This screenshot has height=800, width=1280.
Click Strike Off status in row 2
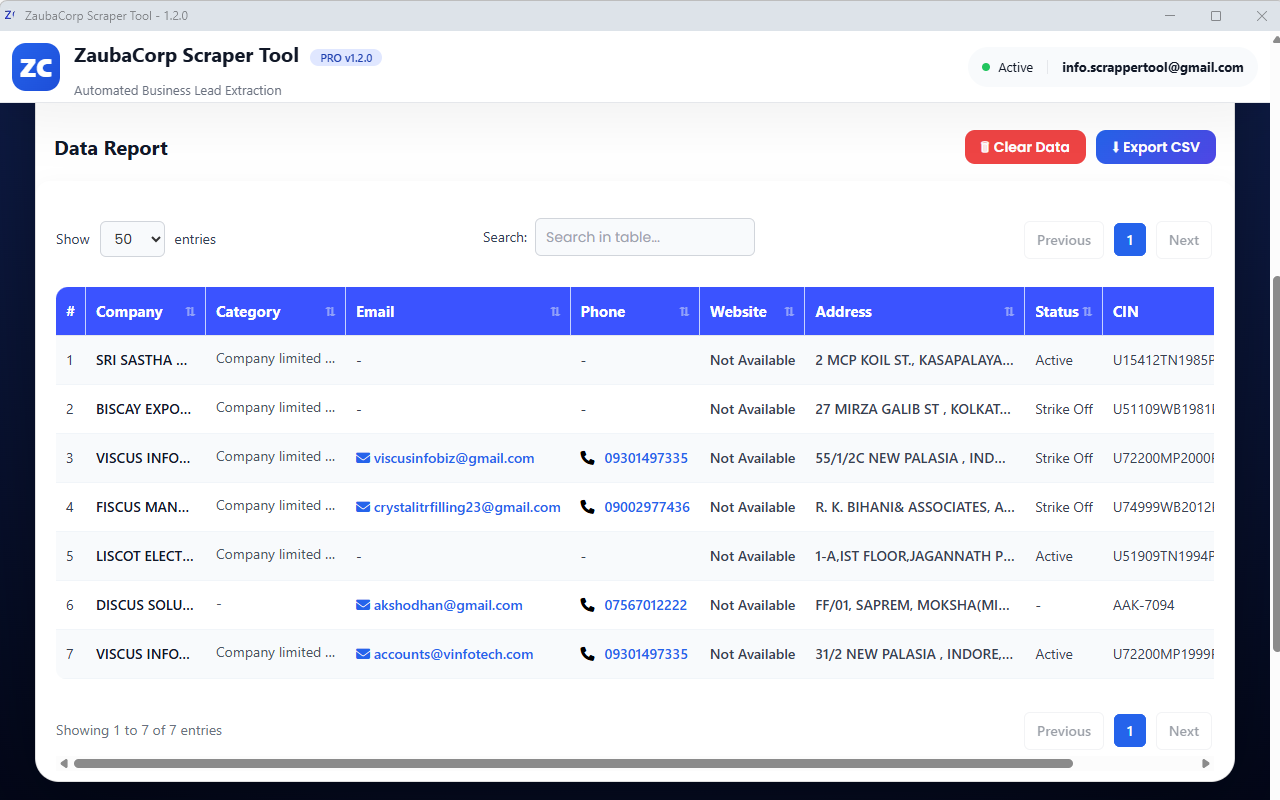[x=1064, y=409]
